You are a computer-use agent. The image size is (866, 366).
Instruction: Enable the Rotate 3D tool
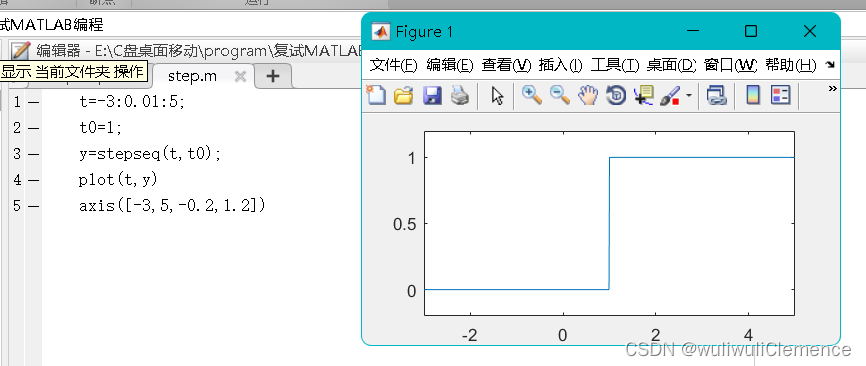click(616, 96)
